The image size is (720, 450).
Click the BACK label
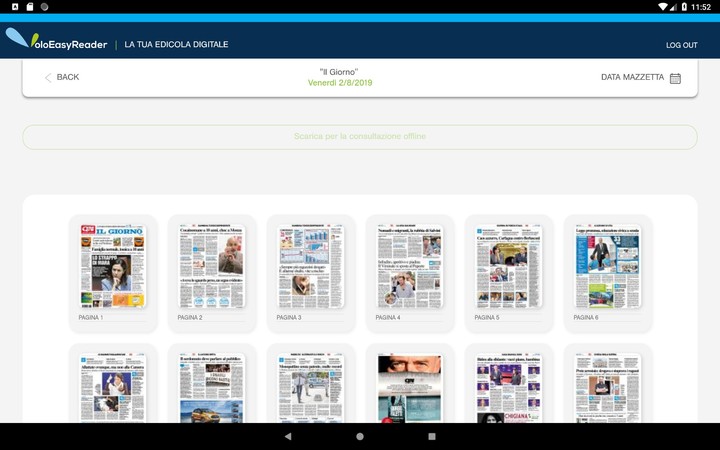point(68,77)
